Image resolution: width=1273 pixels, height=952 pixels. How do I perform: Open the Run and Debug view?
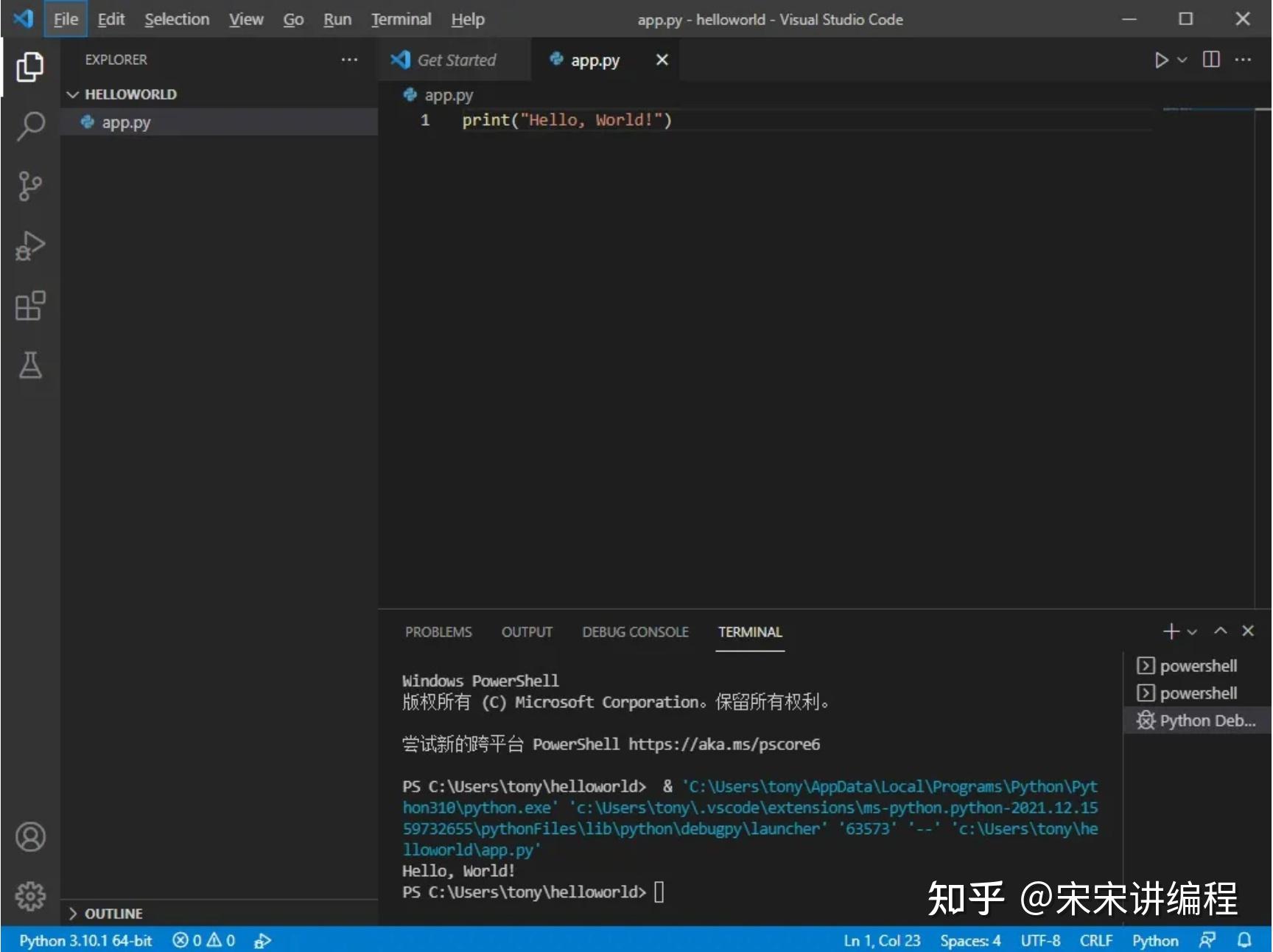(30, 246)
